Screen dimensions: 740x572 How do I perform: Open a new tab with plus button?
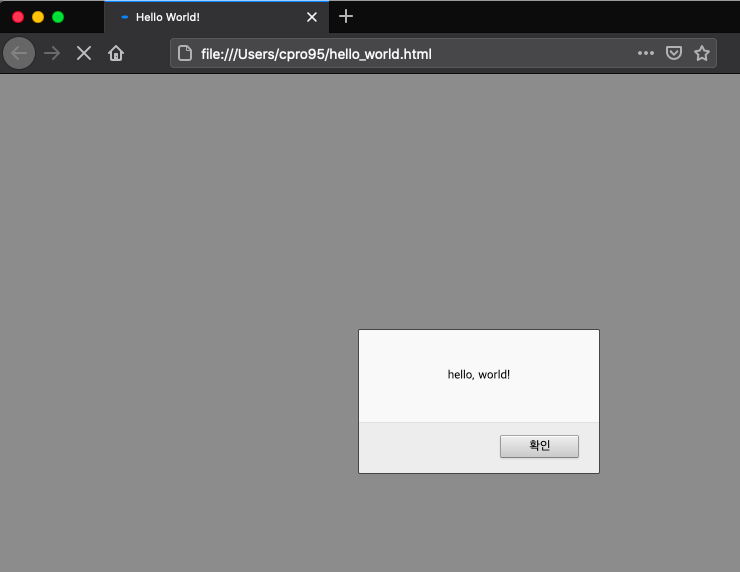pyautogui.click(x=346, y=17)
